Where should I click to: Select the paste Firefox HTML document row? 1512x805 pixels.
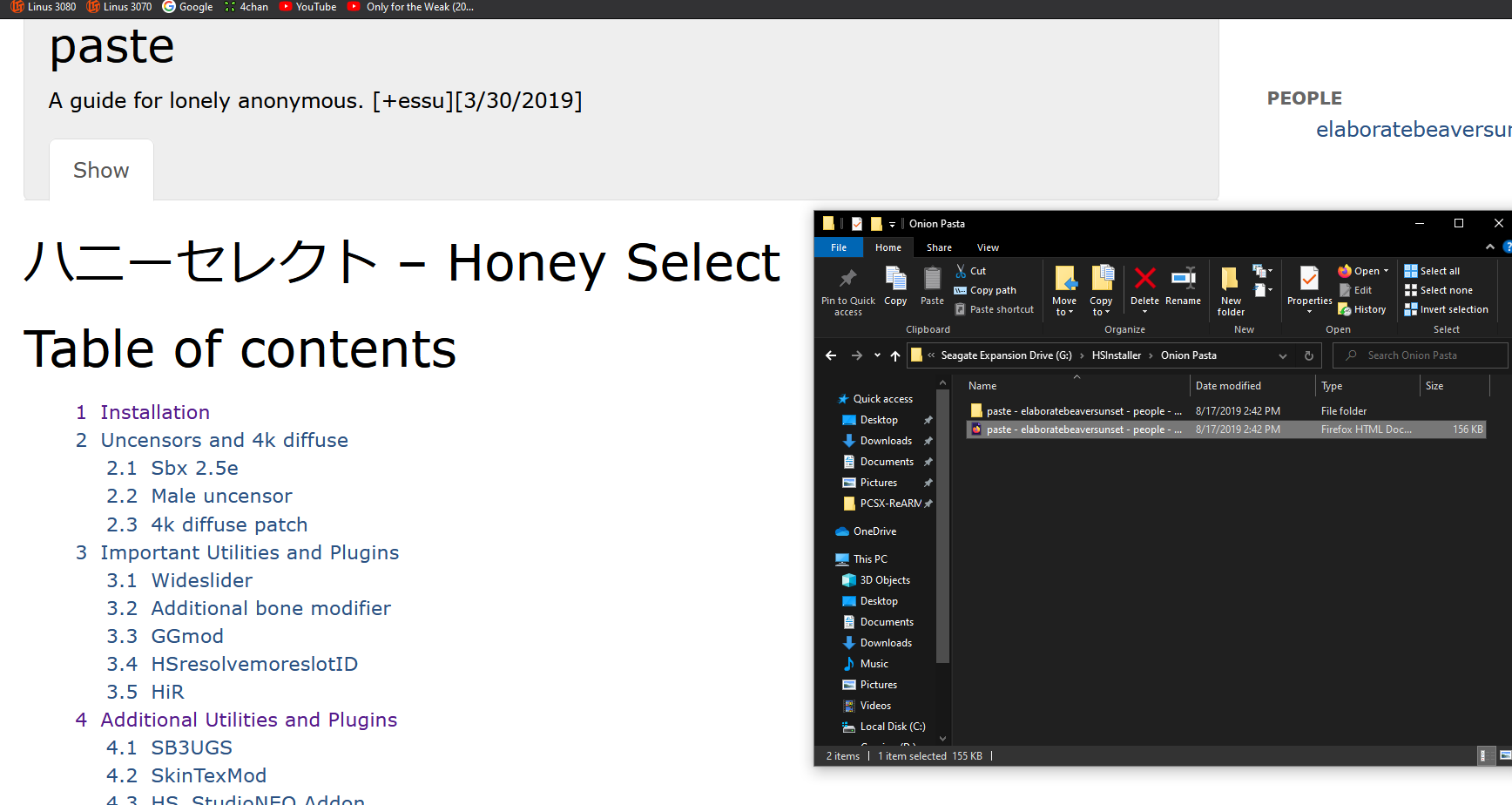[x=1225, y=430]
